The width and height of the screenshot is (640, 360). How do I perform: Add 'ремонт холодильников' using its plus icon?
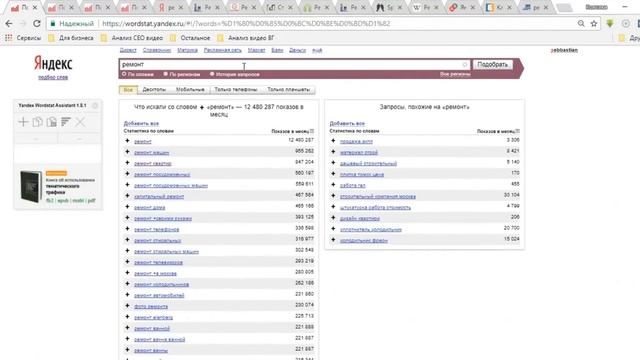[127, 284]
